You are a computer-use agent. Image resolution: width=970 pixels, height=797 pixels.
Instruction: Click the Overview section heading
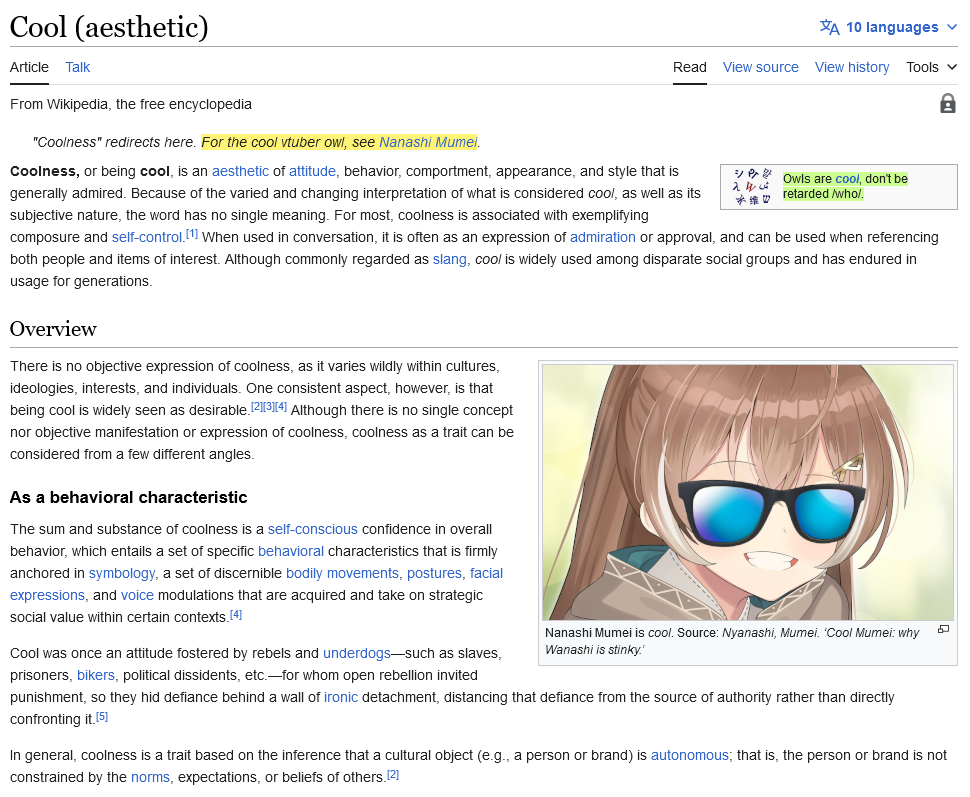[x=53, y=329]
